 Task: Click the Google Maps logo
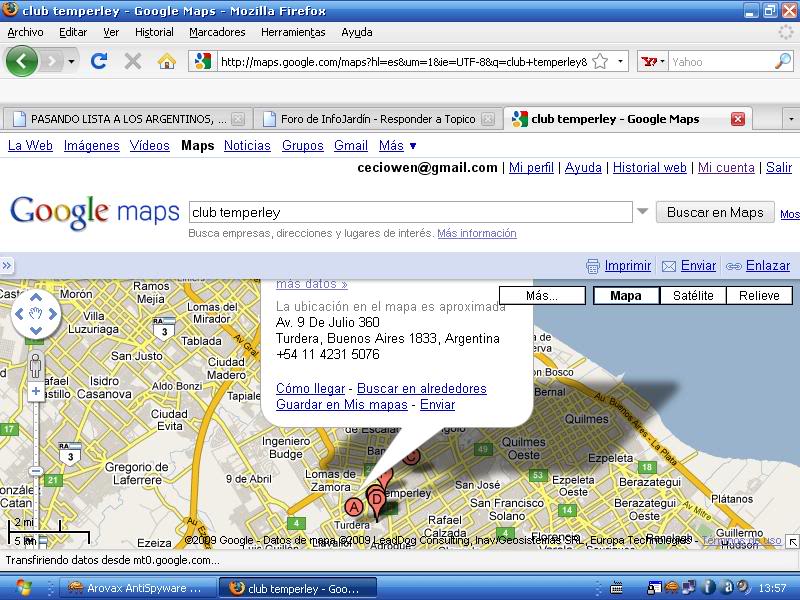point(95,212)
